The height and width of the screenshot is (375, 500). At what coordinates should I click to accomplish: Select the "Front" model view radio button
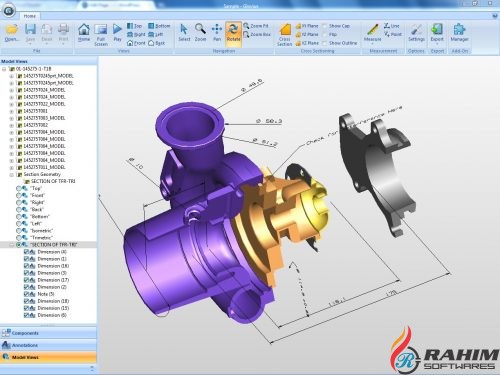(x=19, y=196)
